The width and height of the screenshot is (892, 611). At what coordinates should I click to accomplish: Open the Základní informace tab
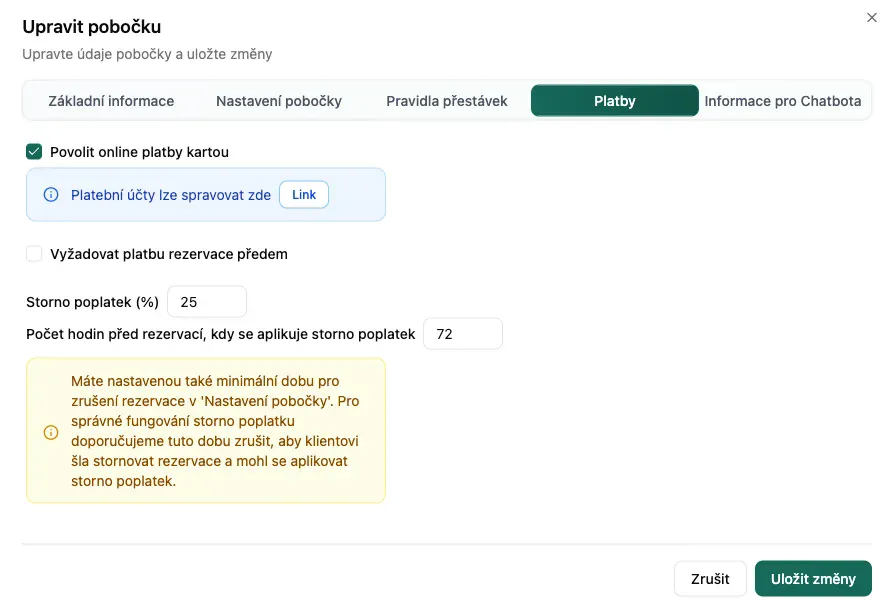111,101
